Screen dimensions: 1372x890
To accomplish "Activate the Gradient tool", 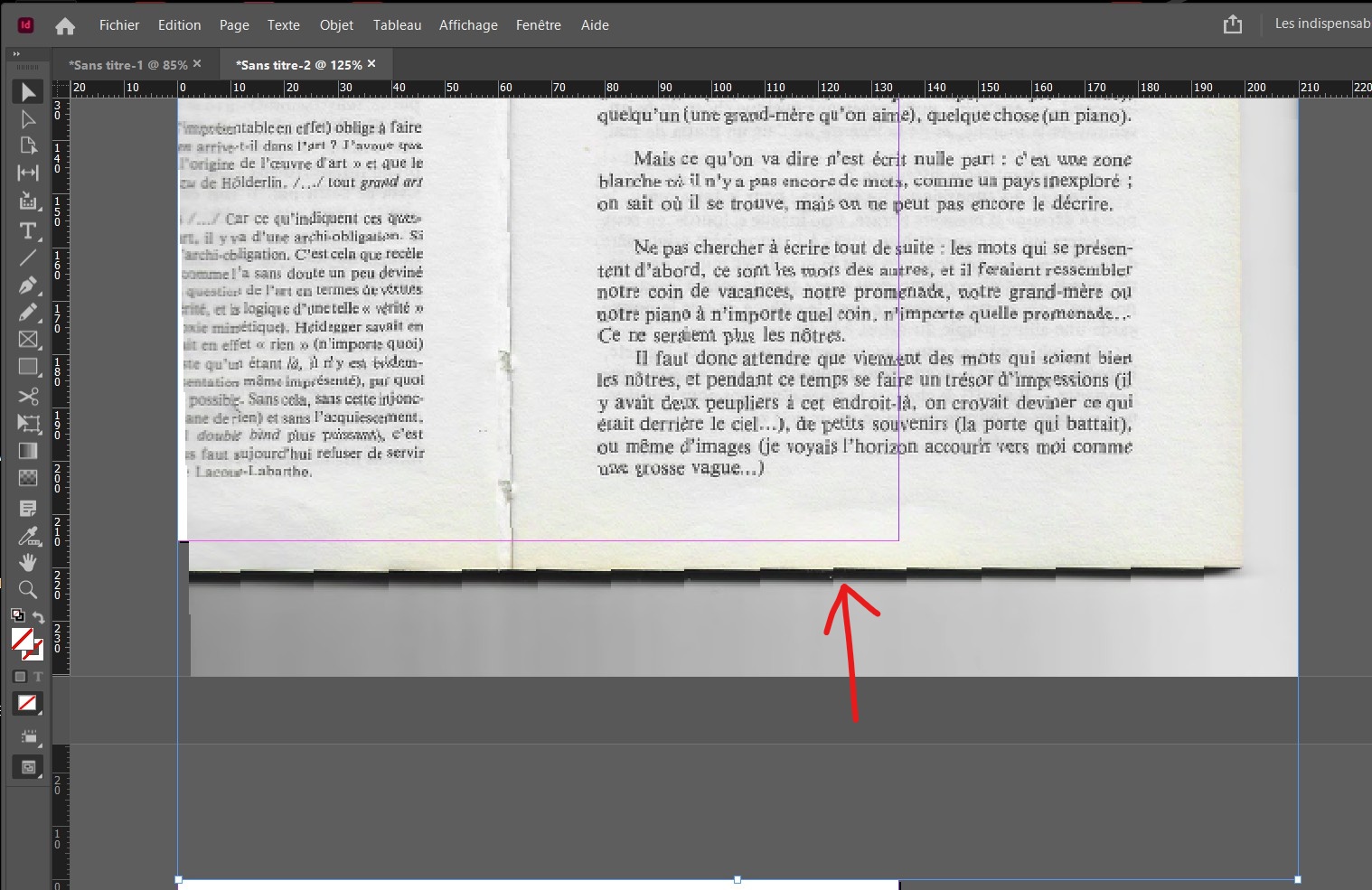I will [x=28, y=451].
